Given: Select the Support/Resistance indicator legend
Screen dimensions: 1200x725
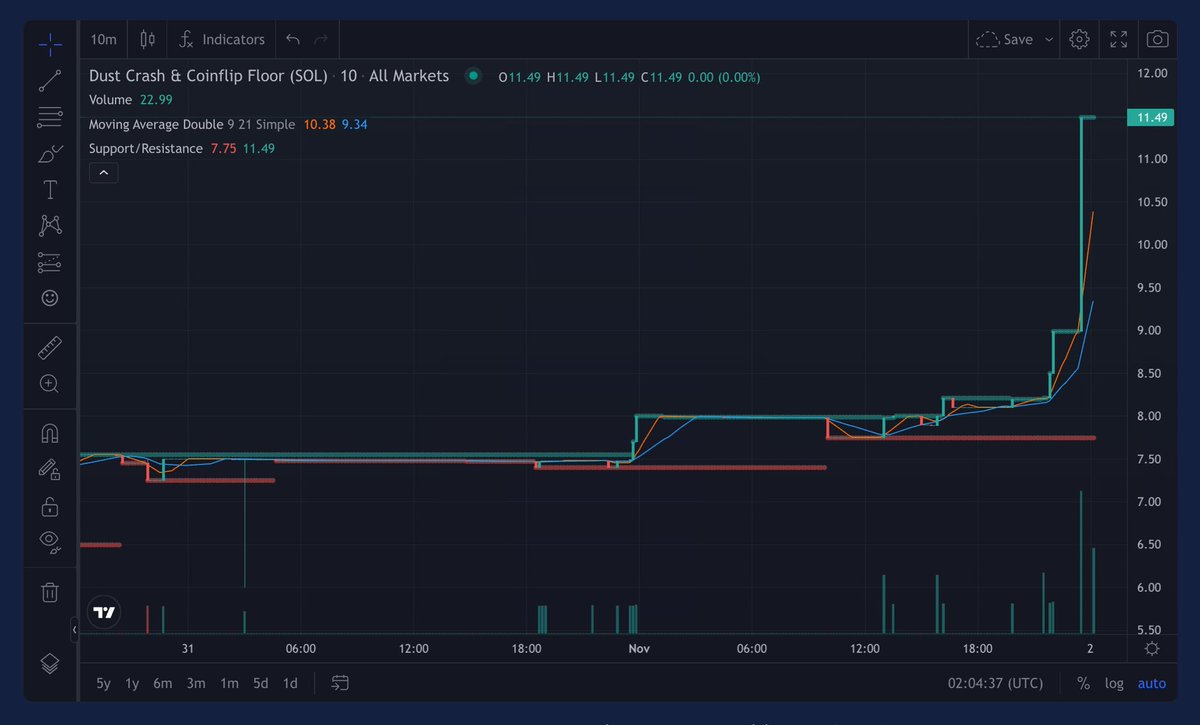Looking at the screenshot, I should 146,148.
